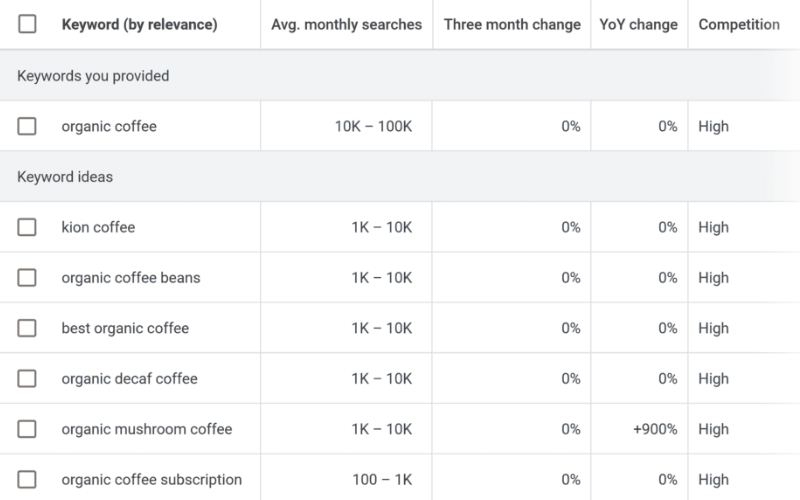Click the +900% YoY change value
800x500 pixels.
pyautogui.click(x=655, y=429)
